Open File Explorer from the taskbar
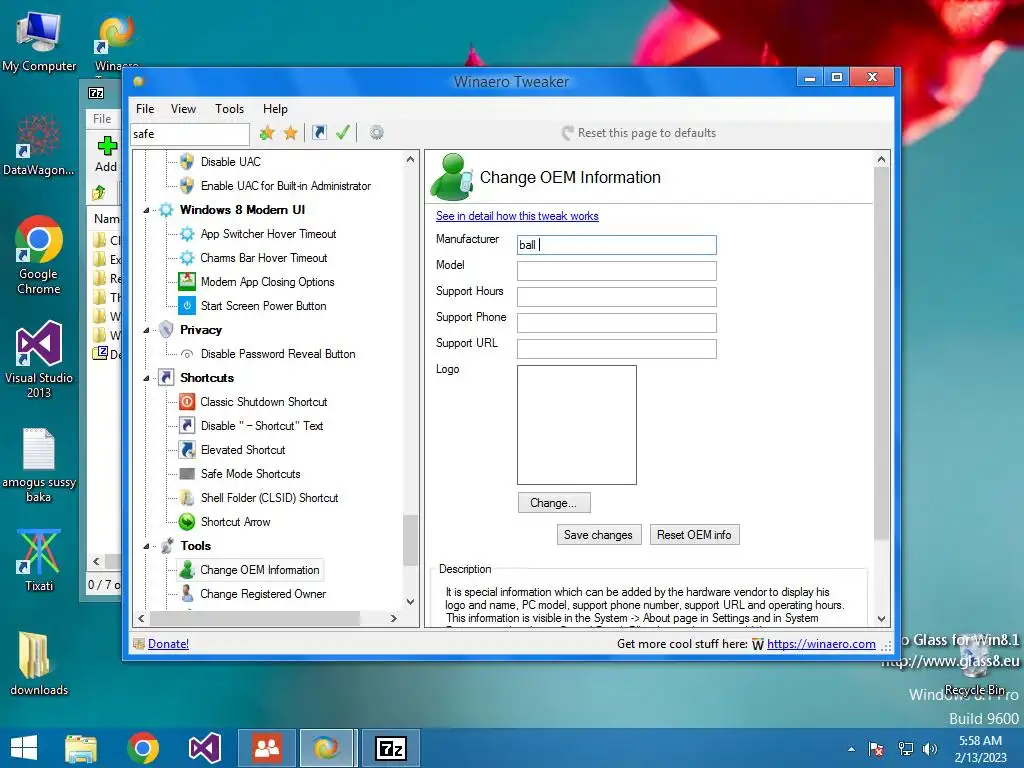Image resolution: width=1024 pixels, height=768 pixels. pyautogui.click(x=81, y=748)
